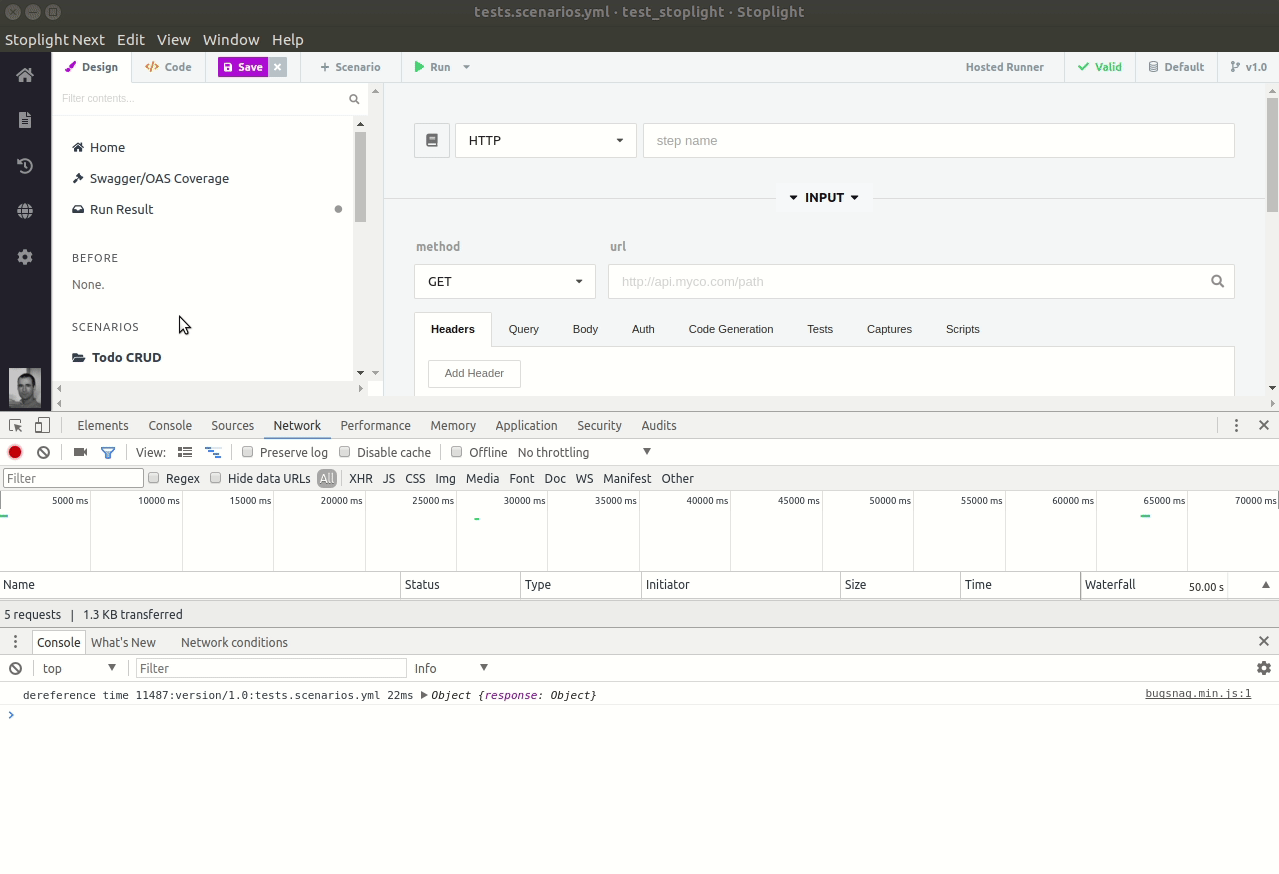Enable the Preserve log checkbox
This screenshot has height=874, width=1279.
pos(248,452)
